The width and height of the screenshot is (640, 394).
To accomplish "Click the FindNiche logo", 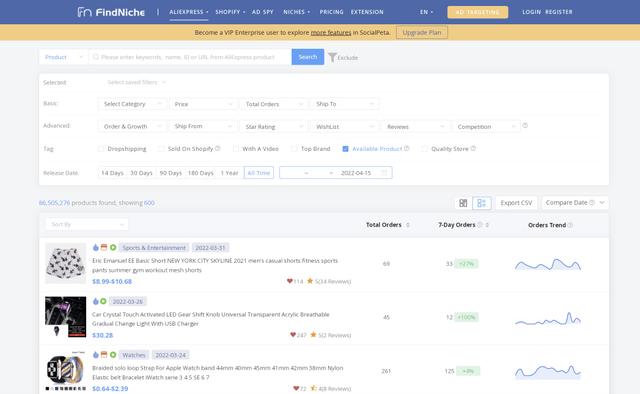I will (x=111, y=12).
